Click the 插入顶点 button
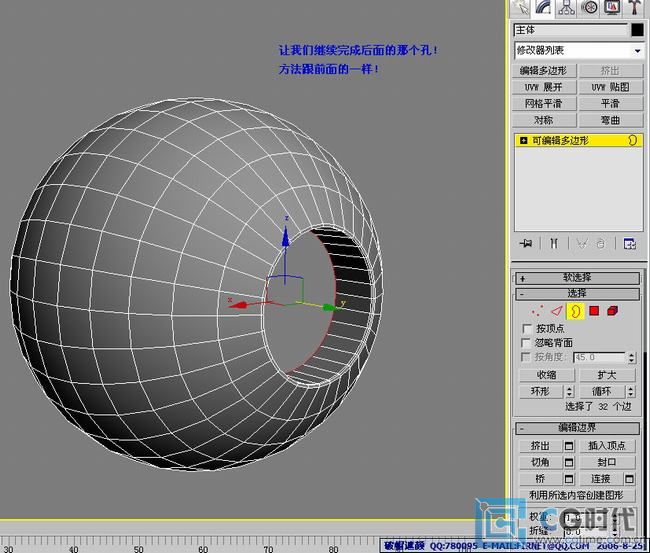The image size is (650, 553). (607, 446)
